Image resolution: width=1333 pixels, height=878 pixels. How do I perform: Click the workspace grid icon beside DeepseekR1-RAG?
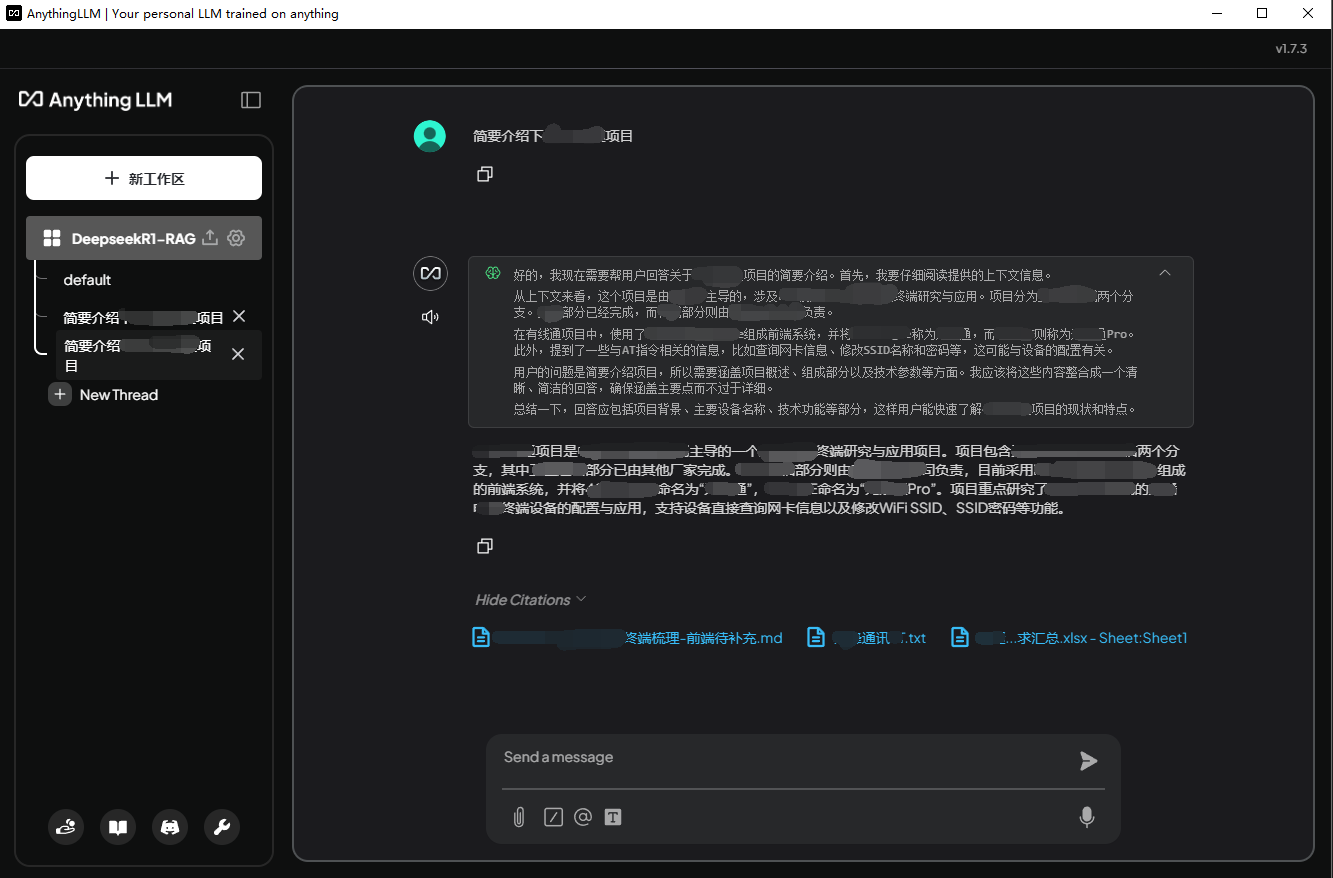[52, 238]
